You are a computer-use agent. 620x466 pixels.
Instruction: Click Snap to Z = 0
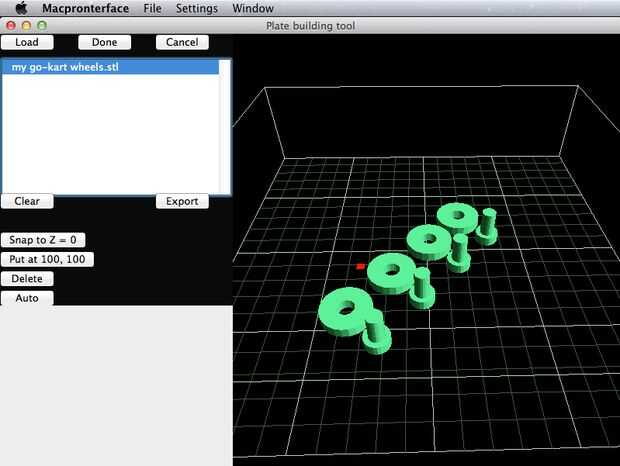coord(43,240)
